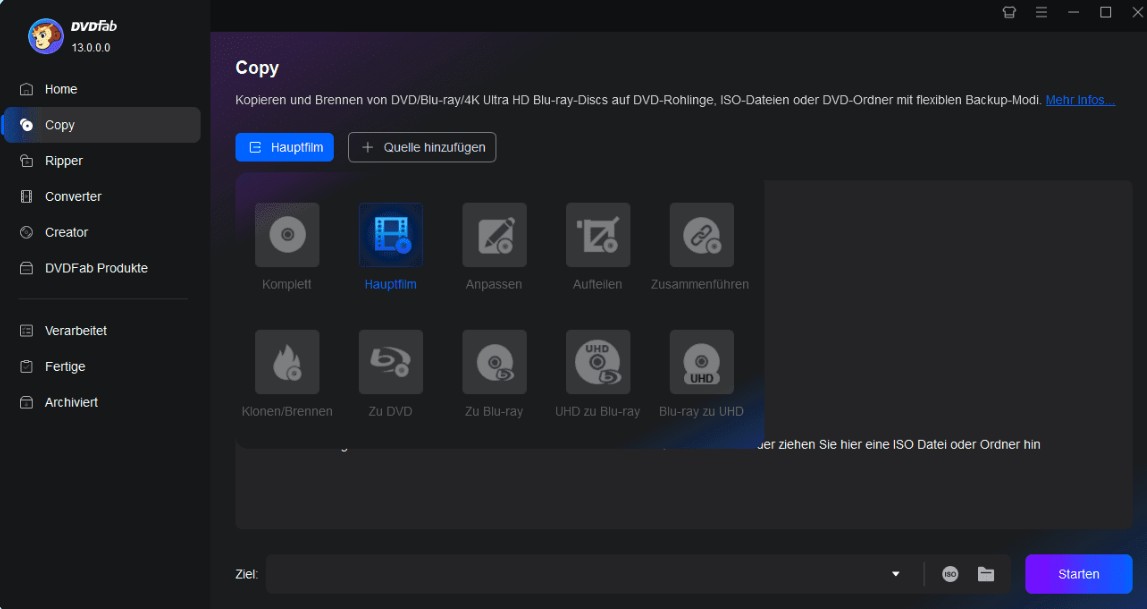Select the Anpassen copy mode
Image resolution: width=1147 pixels, height=609 pixels.
[494, 235]
